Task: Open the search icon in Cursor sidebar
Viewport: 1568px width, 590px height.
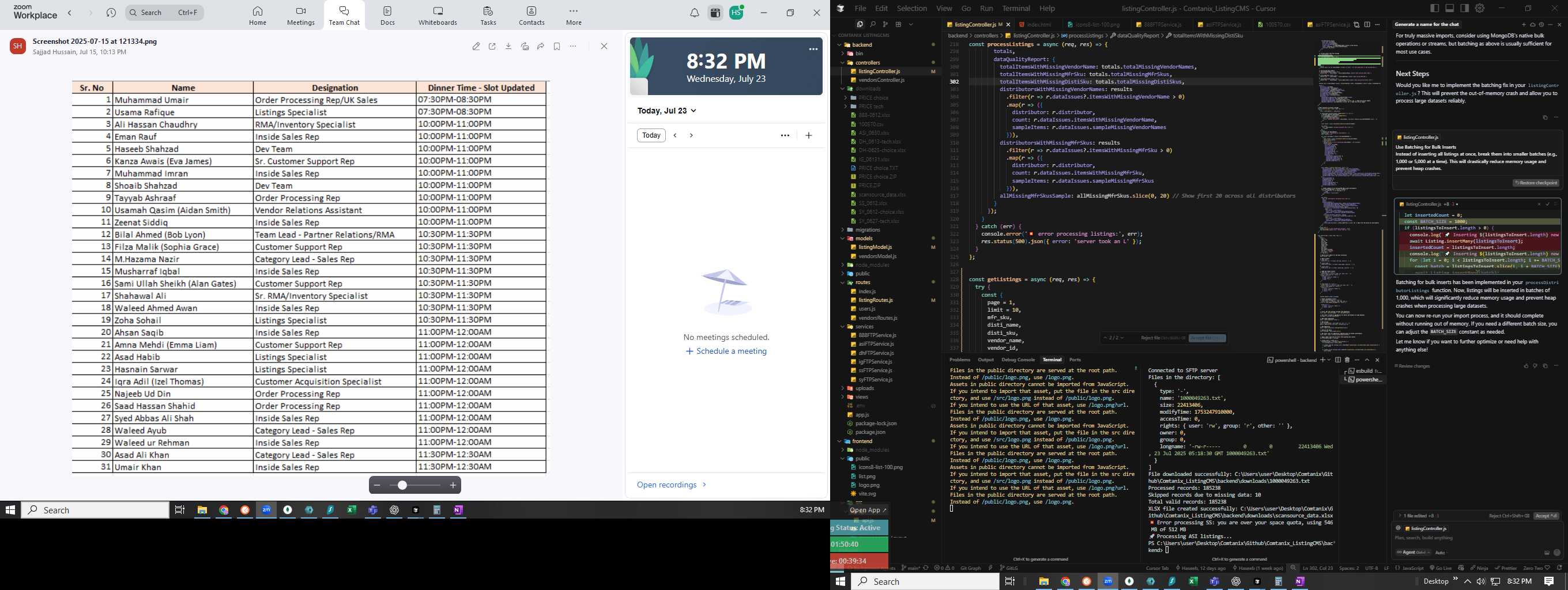Action: [872, 24]
